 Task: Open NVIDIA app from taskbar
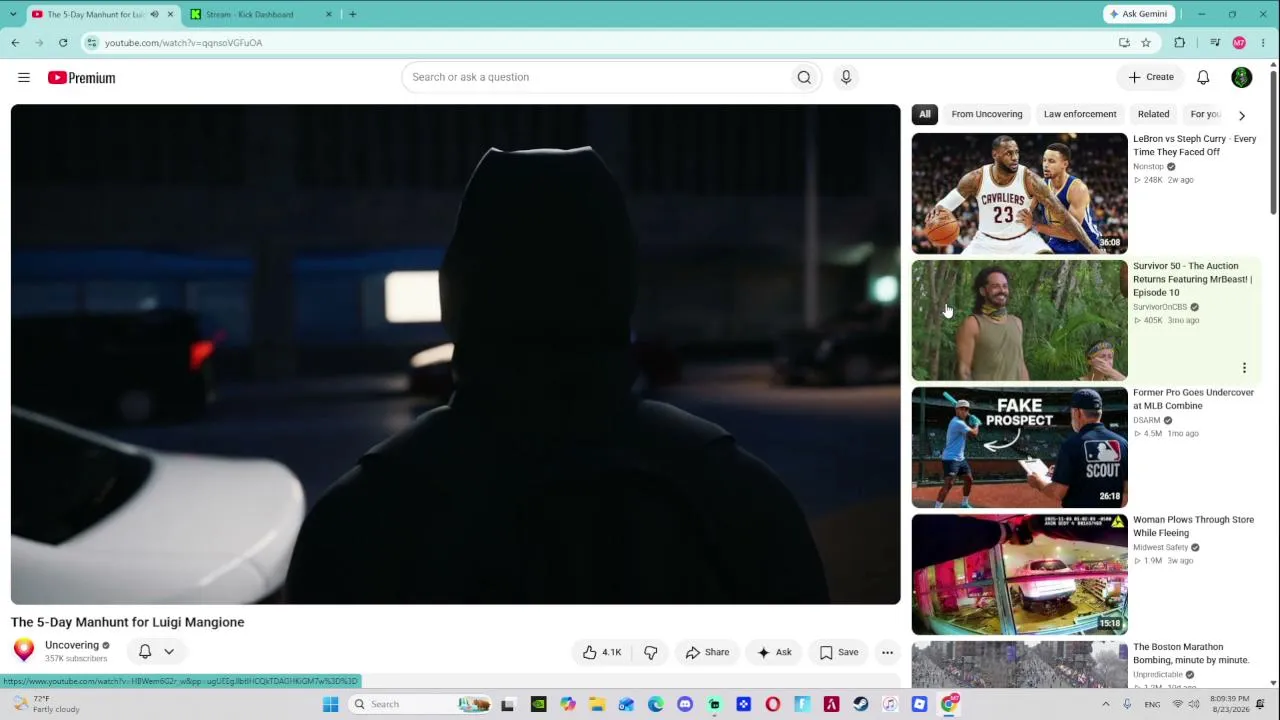(x=538, y=704)
